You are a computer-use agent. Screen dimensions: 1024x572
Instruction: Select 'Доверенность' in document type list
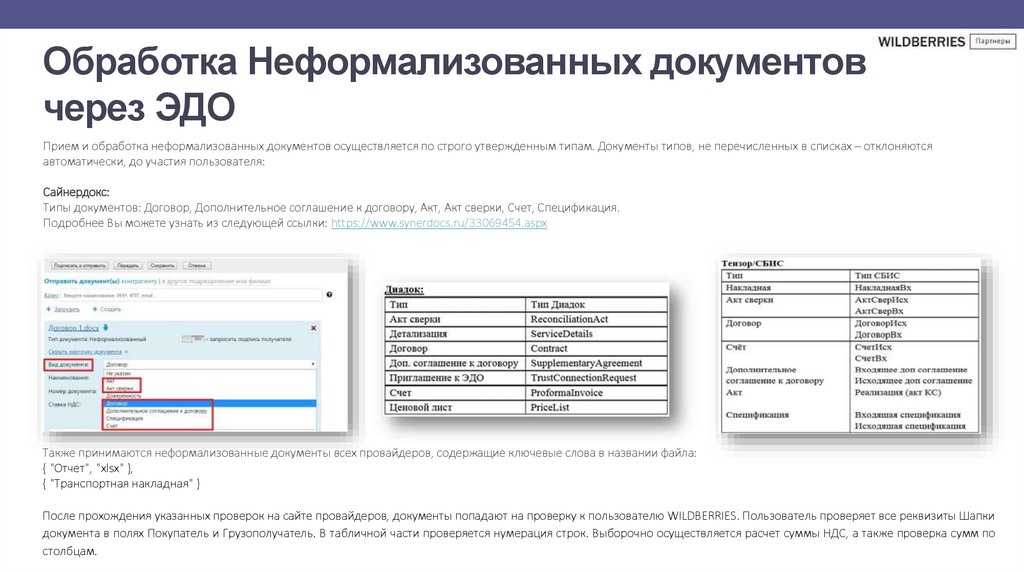[123, 396]
